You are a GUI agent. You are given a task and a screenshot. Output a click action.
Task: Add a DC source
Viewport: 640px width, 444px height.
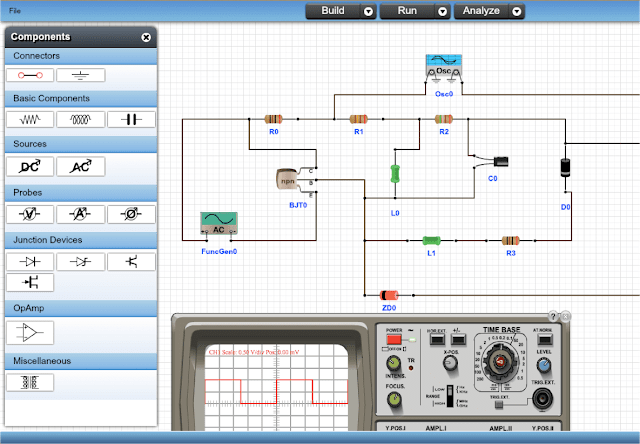pyautogui.click(x=30, y=166)
